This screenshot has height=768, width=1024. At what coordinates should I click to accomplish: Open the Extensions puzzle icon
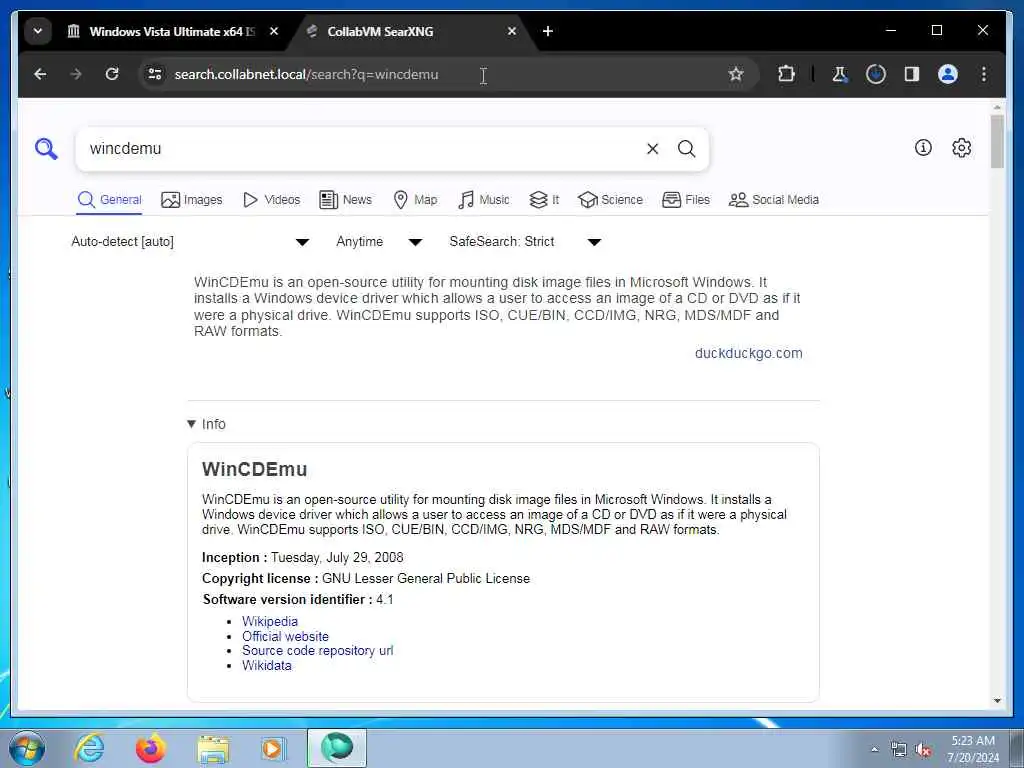coord(786,74)
